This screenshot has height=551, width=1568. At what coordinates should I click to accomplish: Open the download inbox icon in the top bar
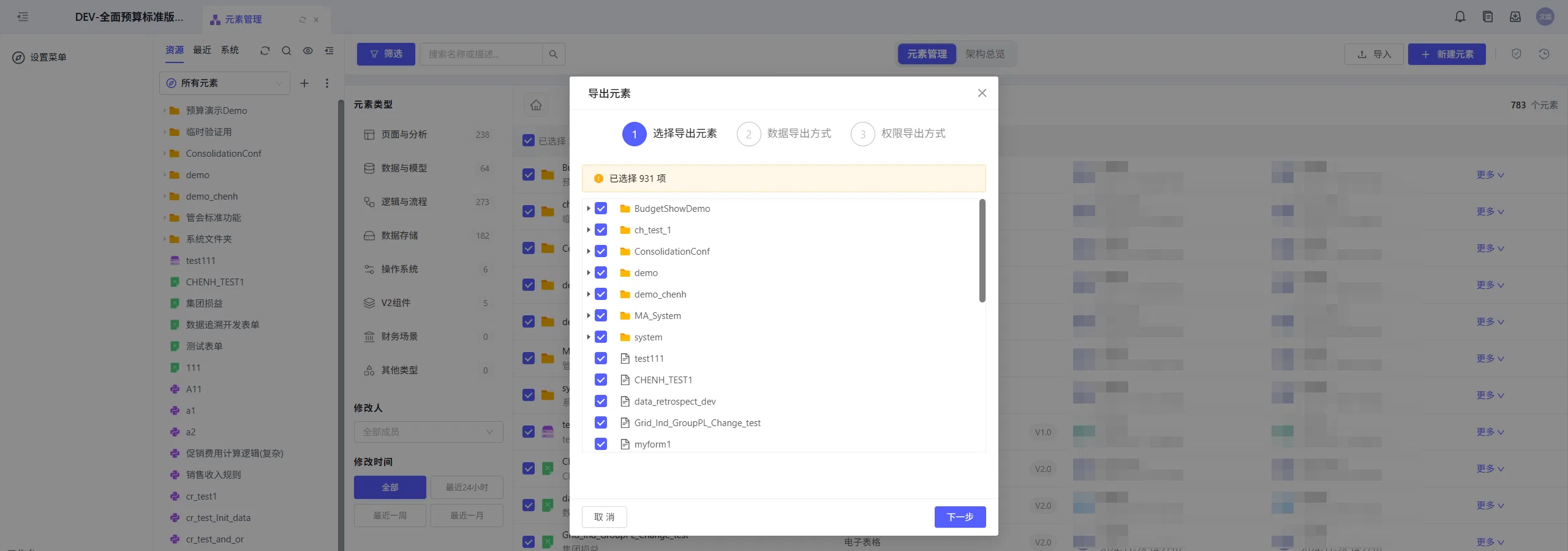tap(1515, 17)
